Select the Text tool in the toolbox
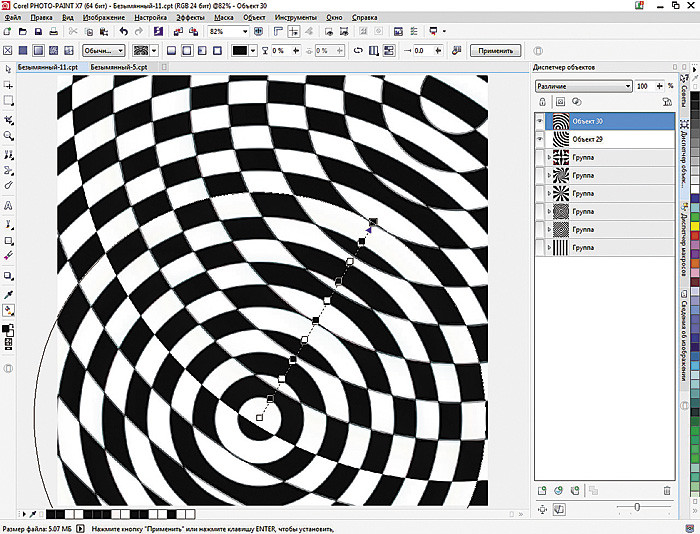Image resolution: width=700 pixels, height=534 pixels. [x=9, y=205]
